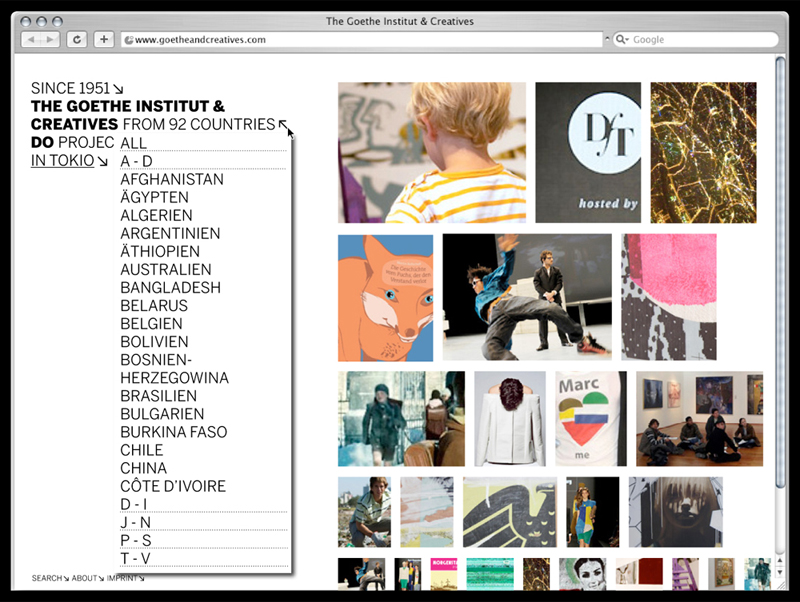Viewport: 800px width, 602px height.
Task: Click the vertical page scrollbar thumb
Action: point(780,273)
